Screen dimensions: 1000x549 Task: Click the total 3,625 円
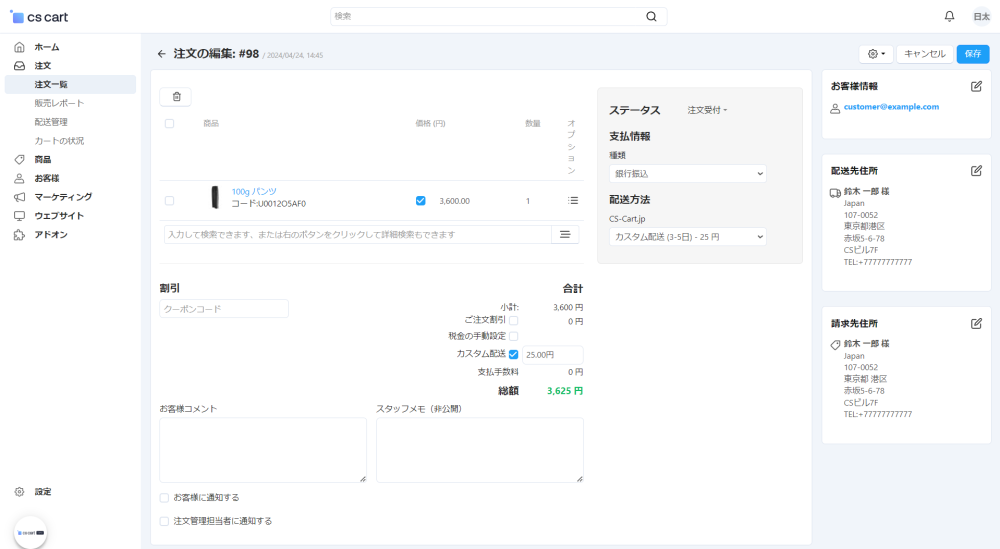[x=564, y=391]
